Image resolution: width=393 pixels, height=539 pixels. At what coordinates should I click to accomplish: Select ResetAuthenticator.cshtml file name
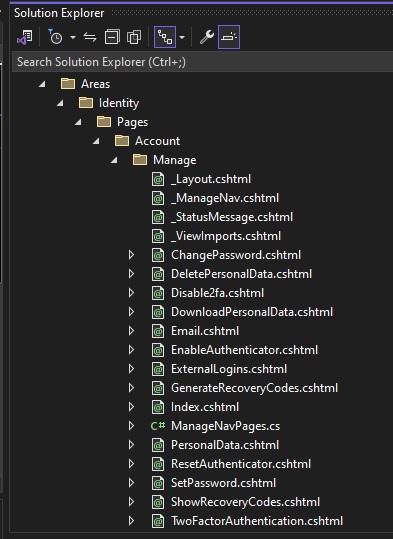[241, 464]
